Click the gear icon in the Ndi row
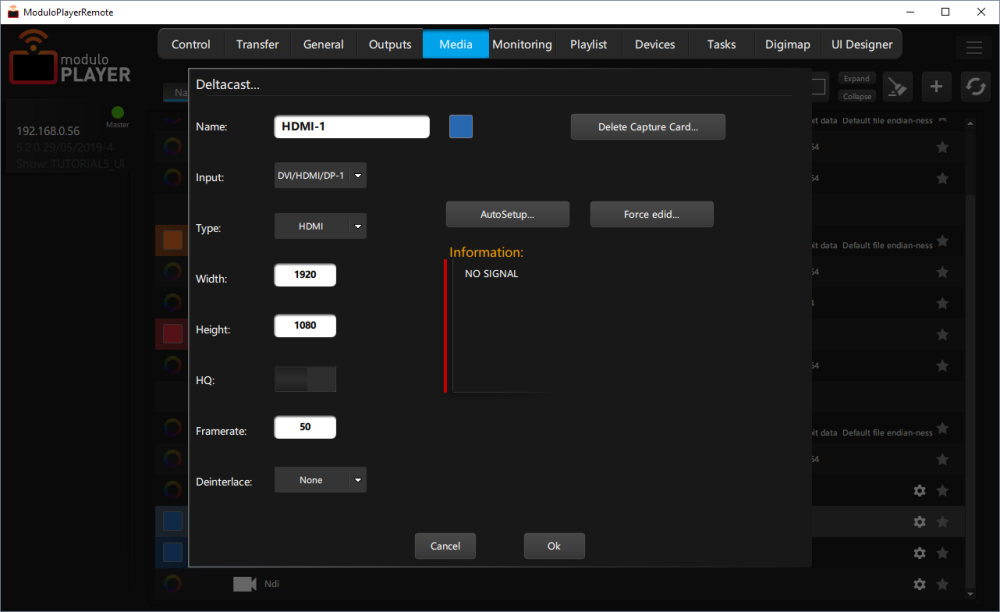1000x612 pixels. [919, 584]
